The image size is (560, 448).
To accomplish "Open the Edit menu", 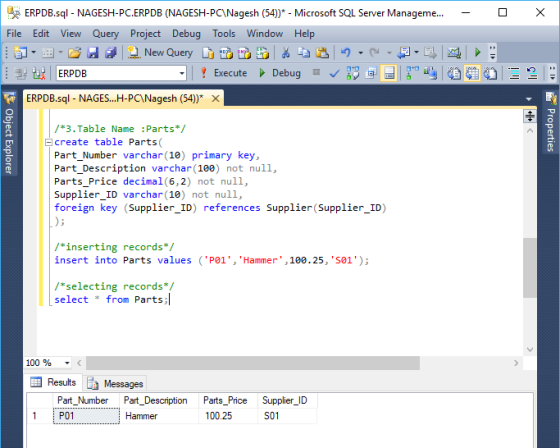I will pos(41,33).
